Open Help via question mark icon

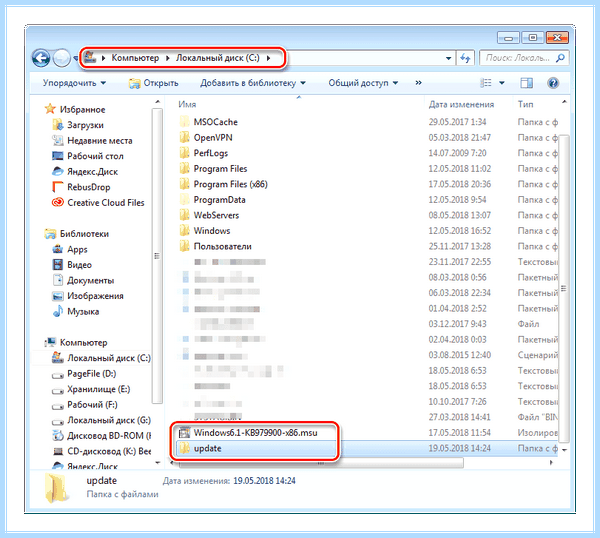553,83
